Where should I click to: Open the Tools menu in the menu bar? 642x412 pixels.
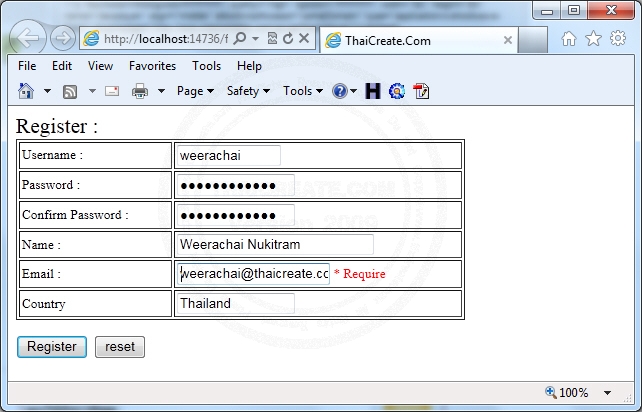tap(206, 66)
